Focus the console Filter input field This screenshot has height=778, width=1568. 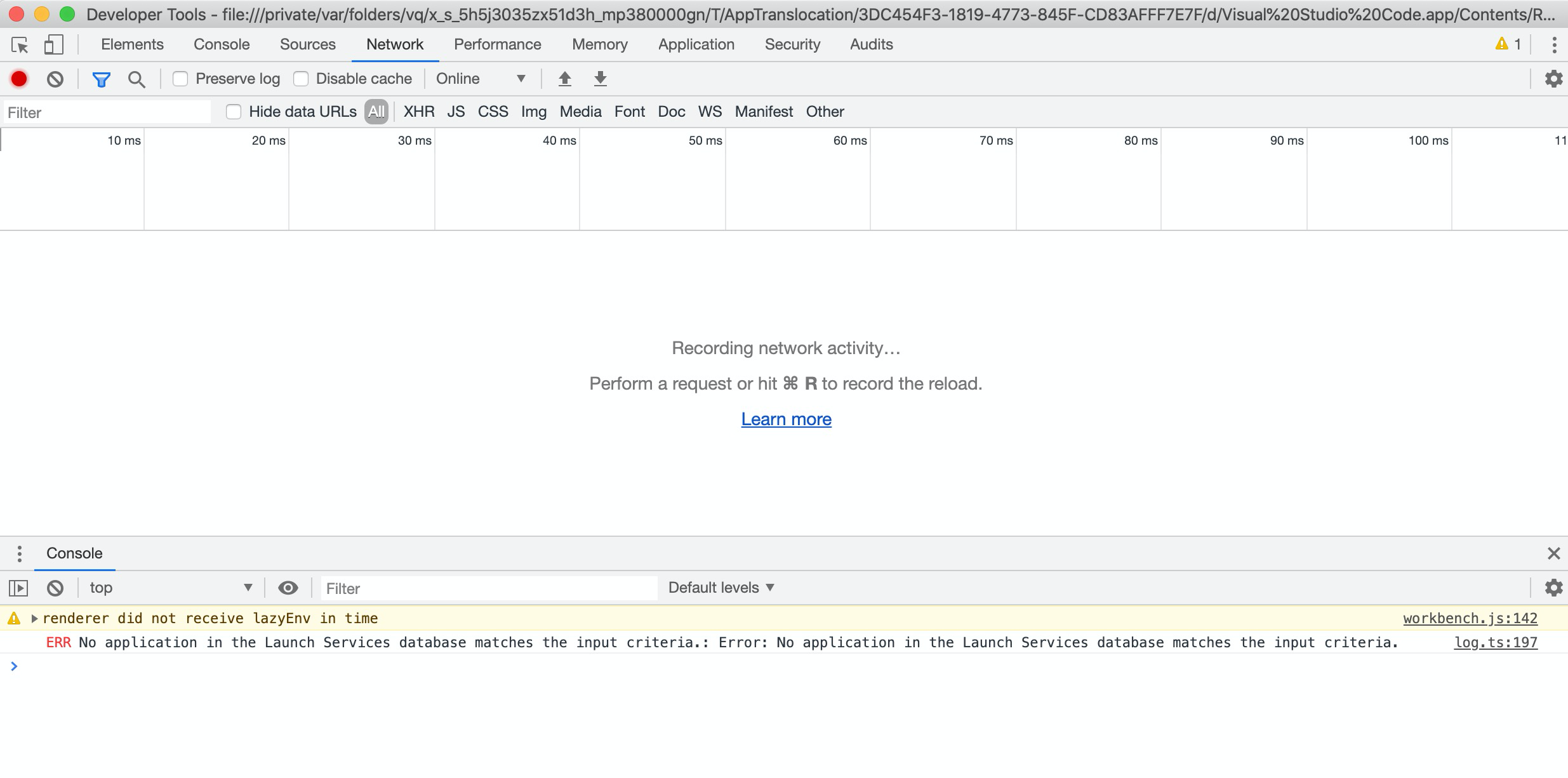click(489, 588)
